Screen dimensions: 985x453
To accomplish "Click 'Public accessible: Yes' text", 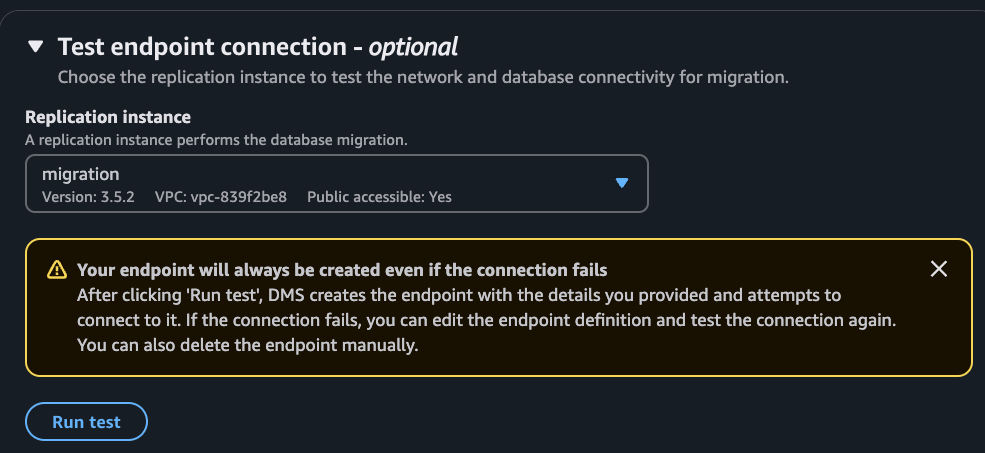I will tap(379, 197).
